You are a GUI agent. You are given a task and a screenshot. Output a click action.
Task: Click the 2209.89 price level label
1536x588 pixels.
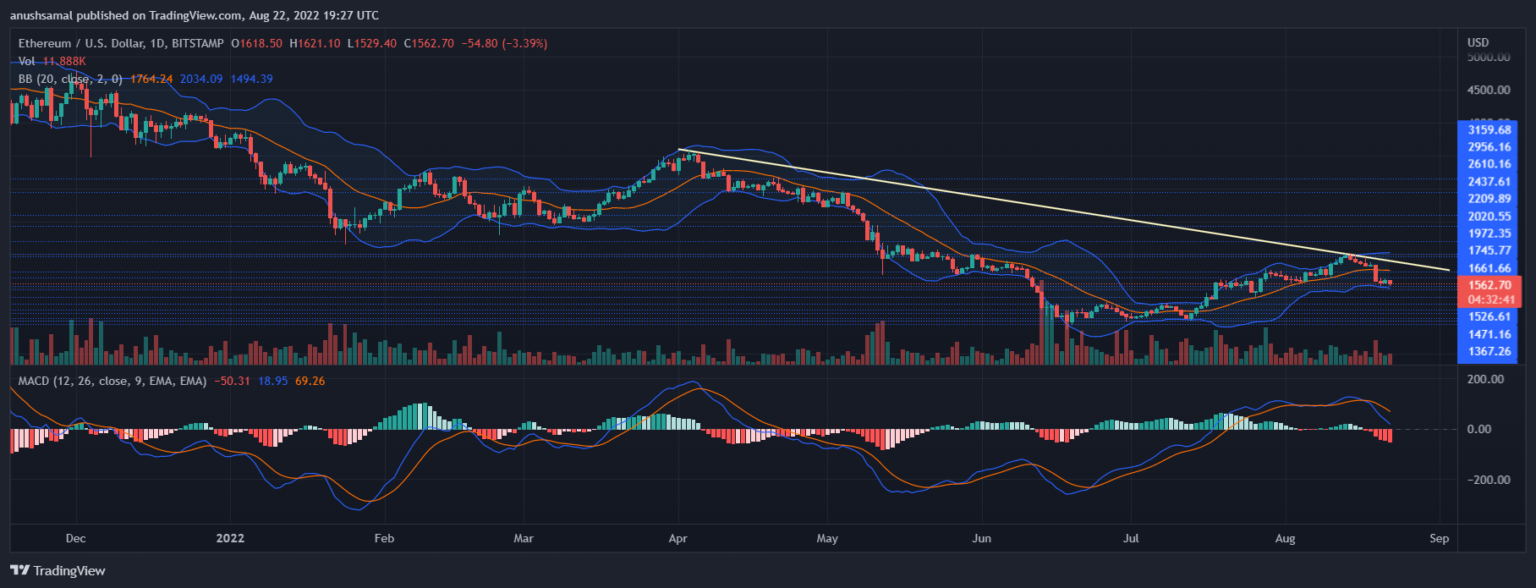click(x=1489, y=198)
